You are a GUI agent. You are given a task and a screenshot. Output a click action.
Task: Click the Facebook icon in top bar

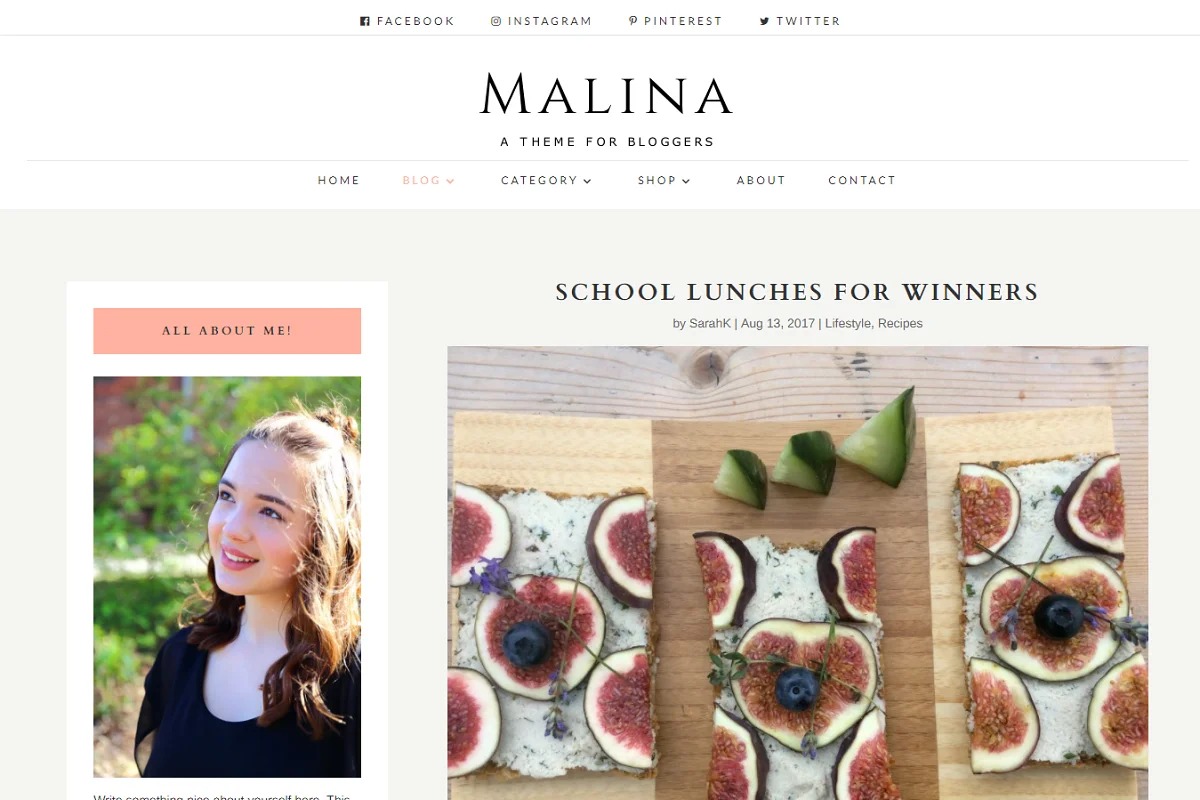point(365,21)
